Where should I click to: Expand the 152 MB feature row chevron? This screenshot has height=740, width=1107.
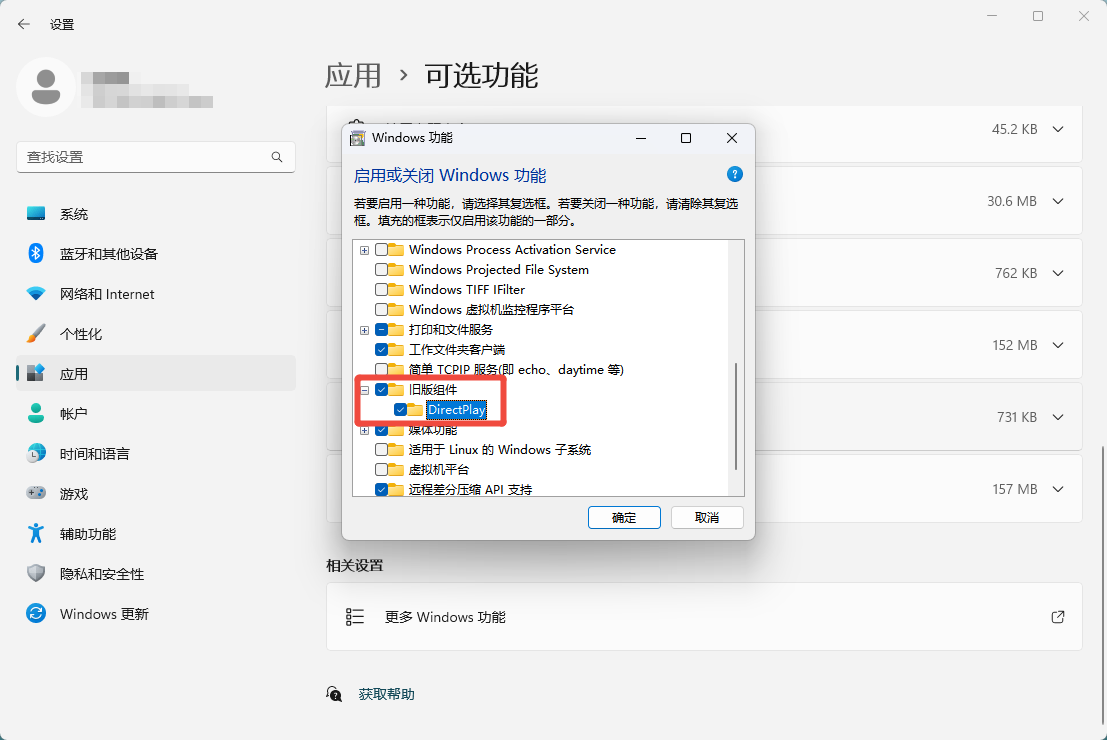(1058, 345)
